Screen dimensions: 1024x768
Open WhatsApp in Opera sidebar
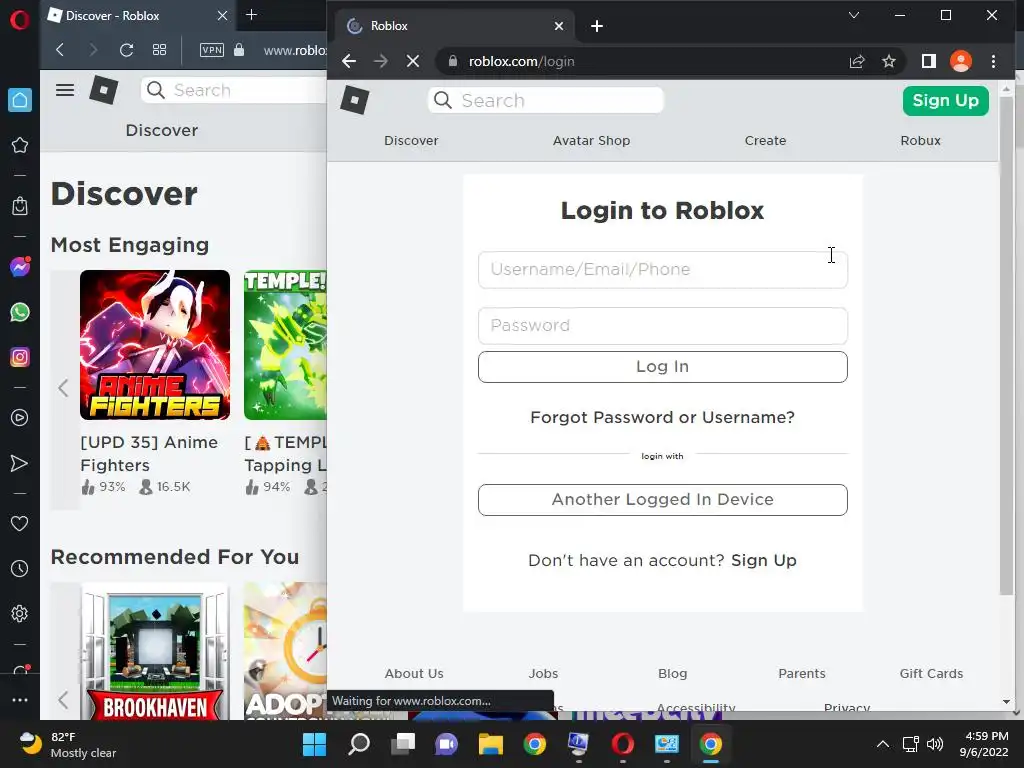click(x=20, y=312)
